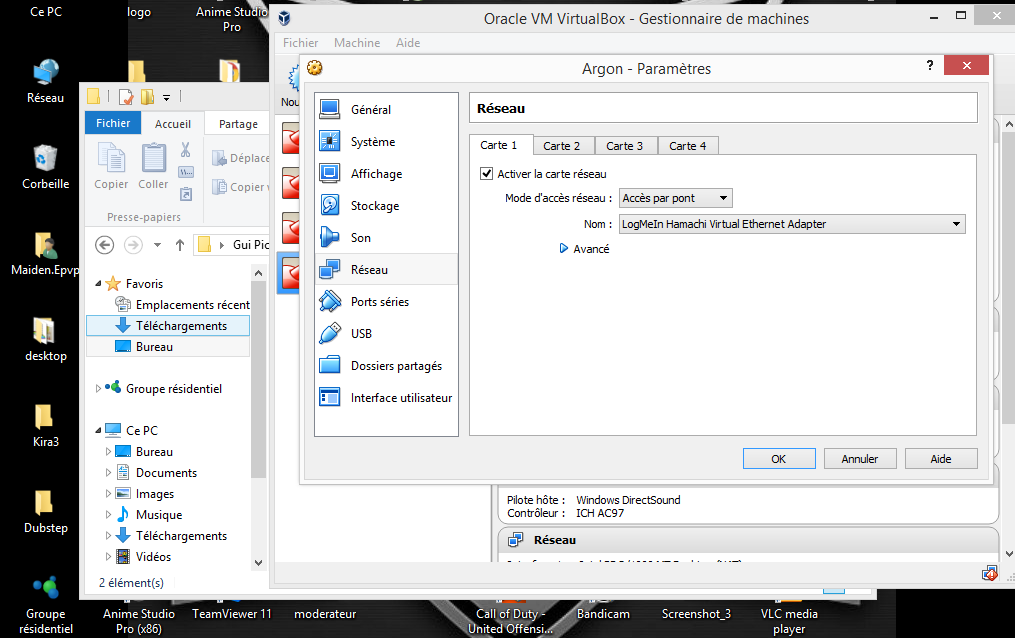Viewport: 1015px width, 638px height.
Task: Collapse the Ce PC tree node
Action: [x=98, y=430]
